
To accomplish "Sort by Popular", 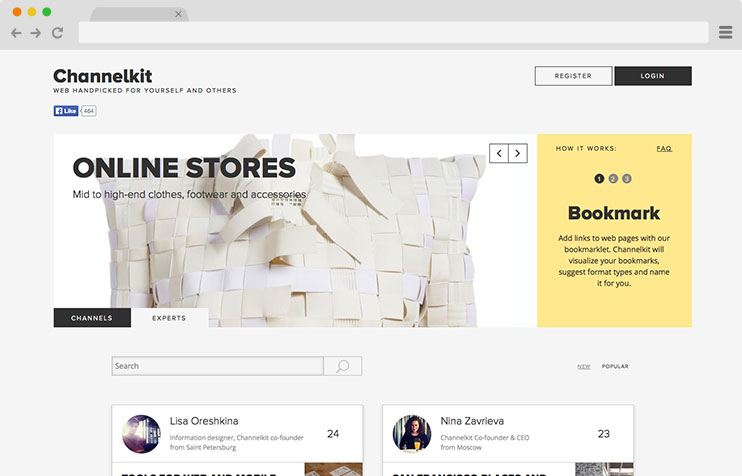I will point(615,366).
